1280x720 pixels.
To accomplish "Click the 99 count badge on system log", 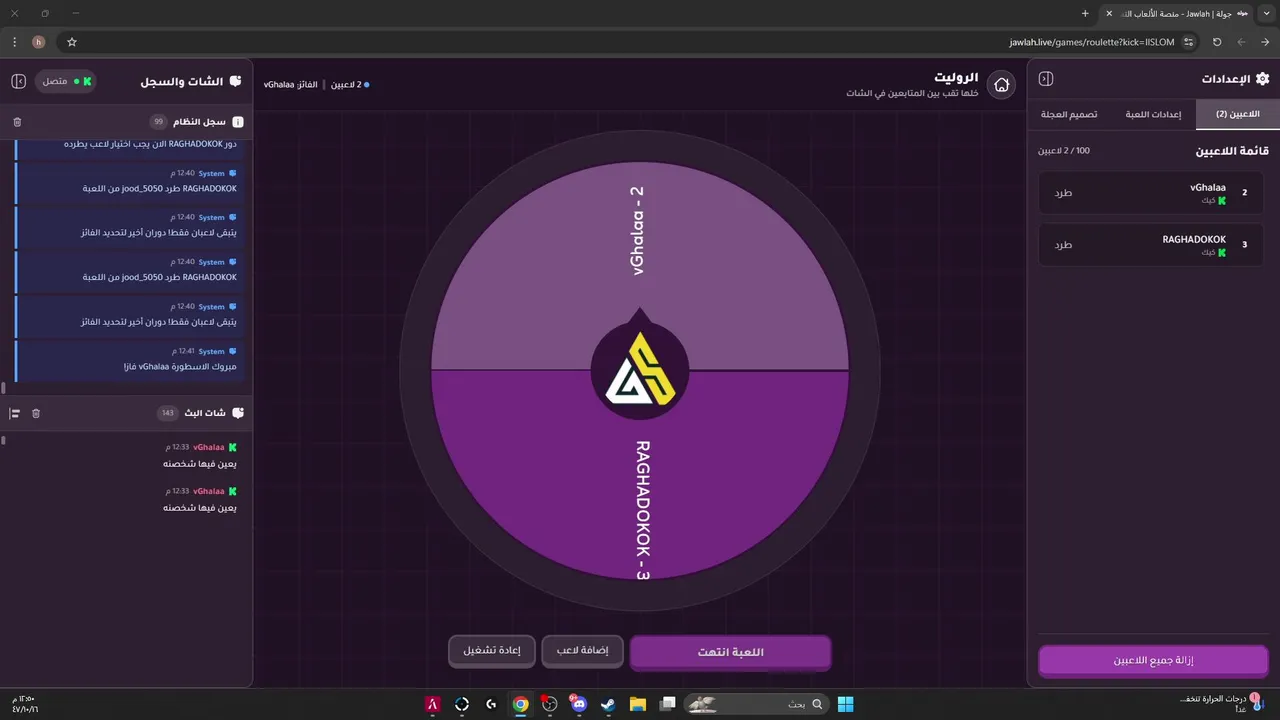I will click(x=158, y=122).
